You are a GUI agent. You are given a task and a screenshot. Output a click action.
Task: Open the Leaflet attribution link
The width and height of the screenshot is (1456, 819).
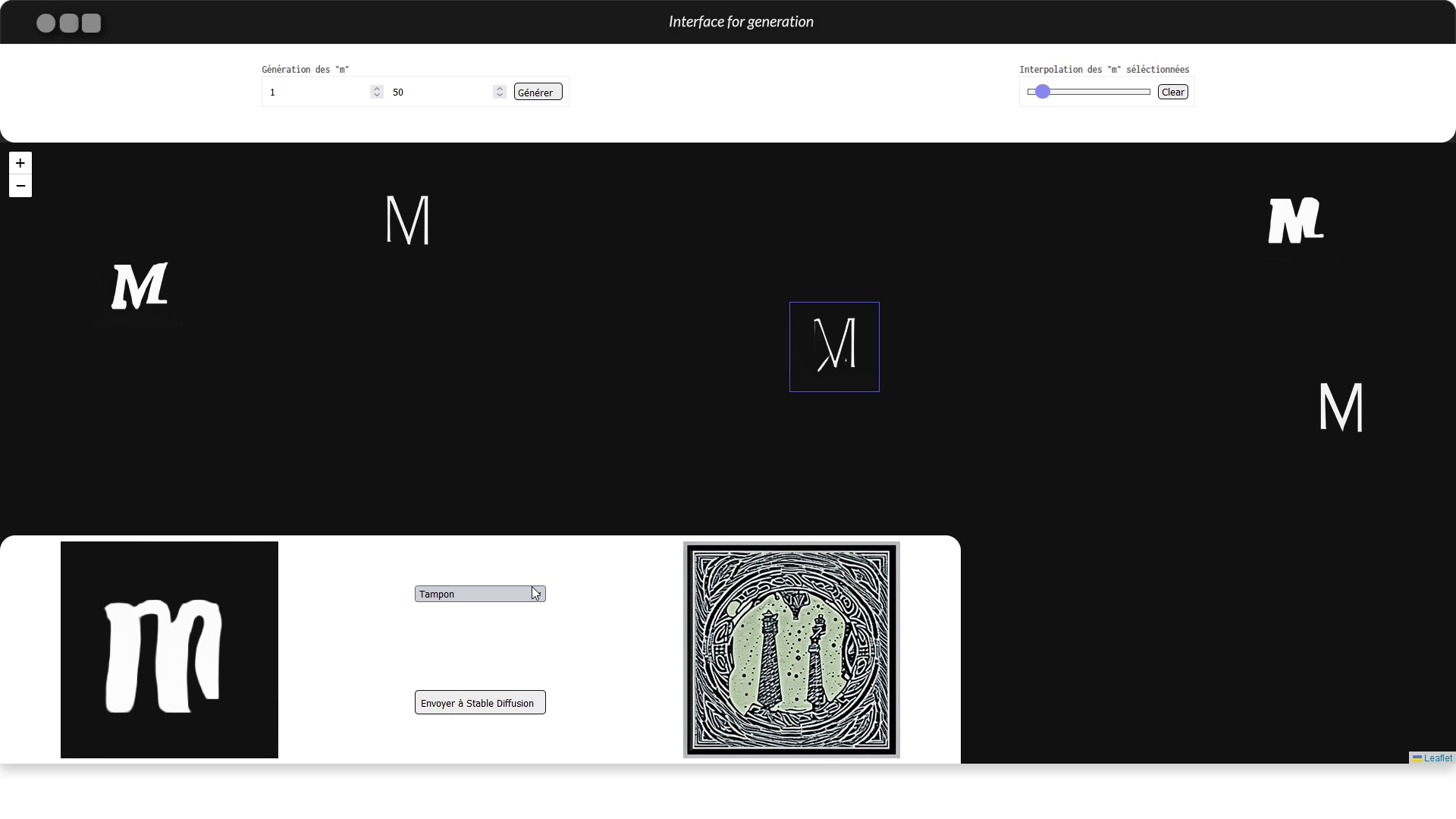(1437, 758)
